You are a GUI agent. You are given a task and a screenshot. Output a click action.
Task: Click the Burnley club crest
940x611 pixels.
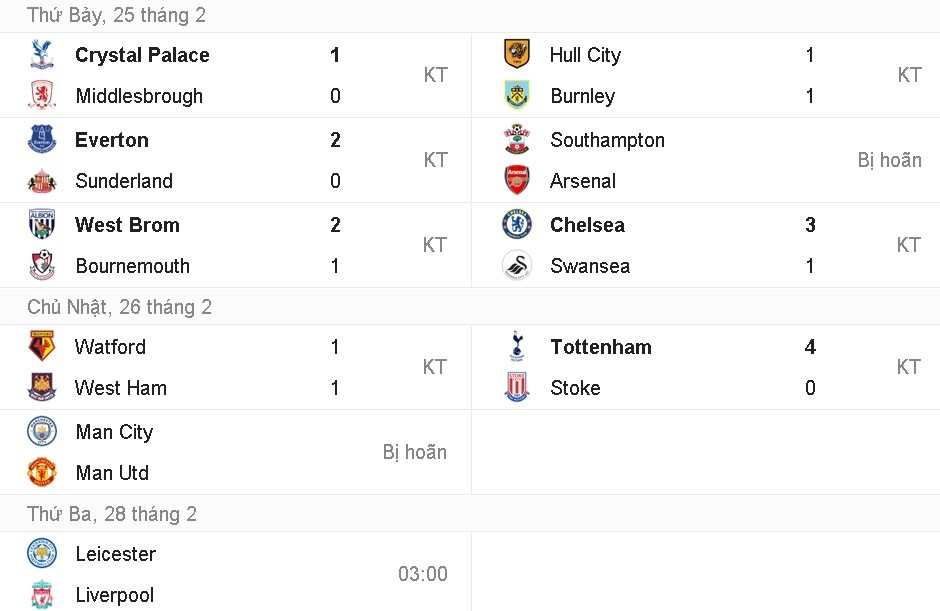(x=517, y=96)
